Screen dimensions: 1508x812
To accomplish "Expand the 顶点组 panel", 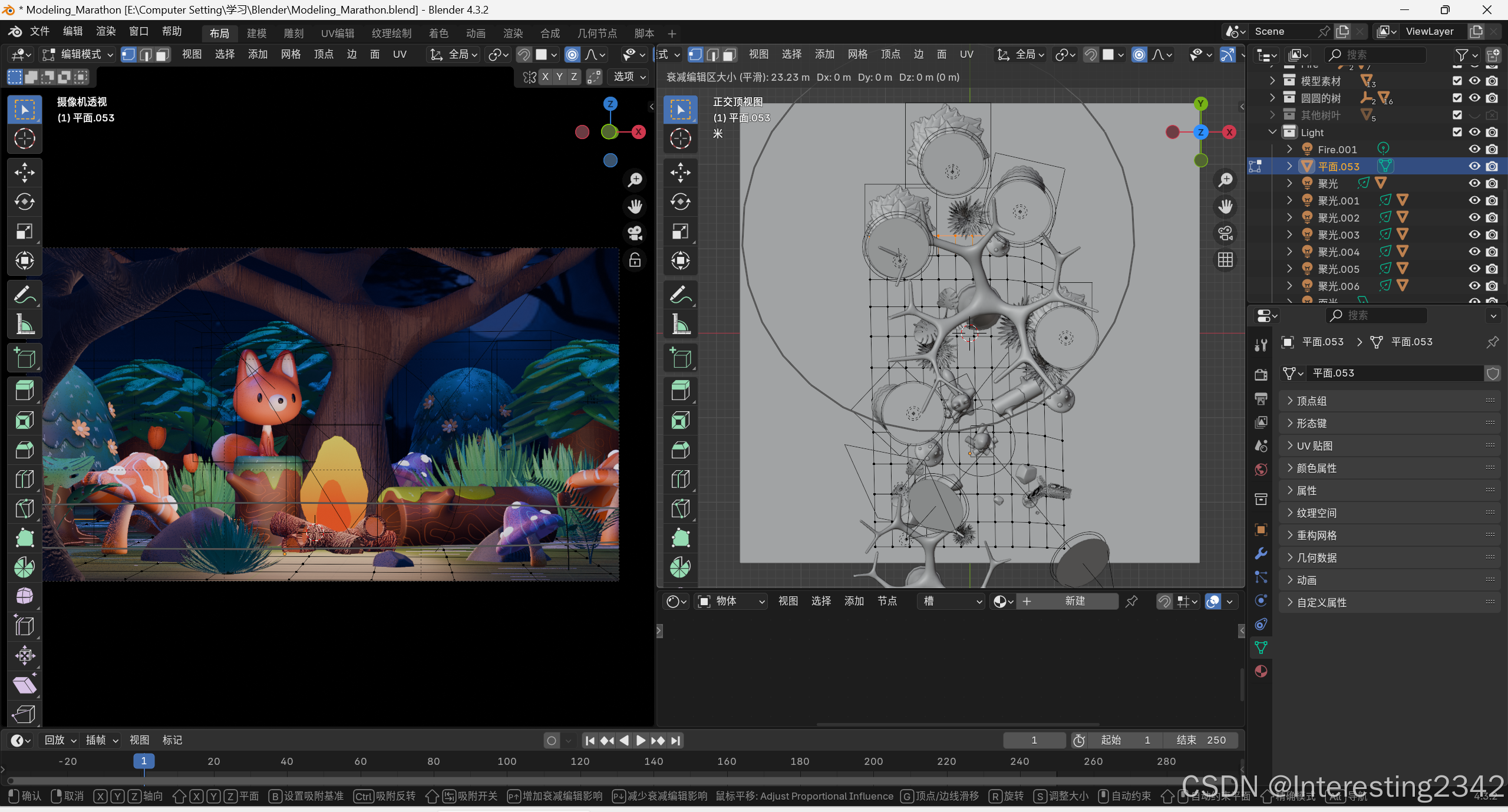I will tap(1311, 401).
